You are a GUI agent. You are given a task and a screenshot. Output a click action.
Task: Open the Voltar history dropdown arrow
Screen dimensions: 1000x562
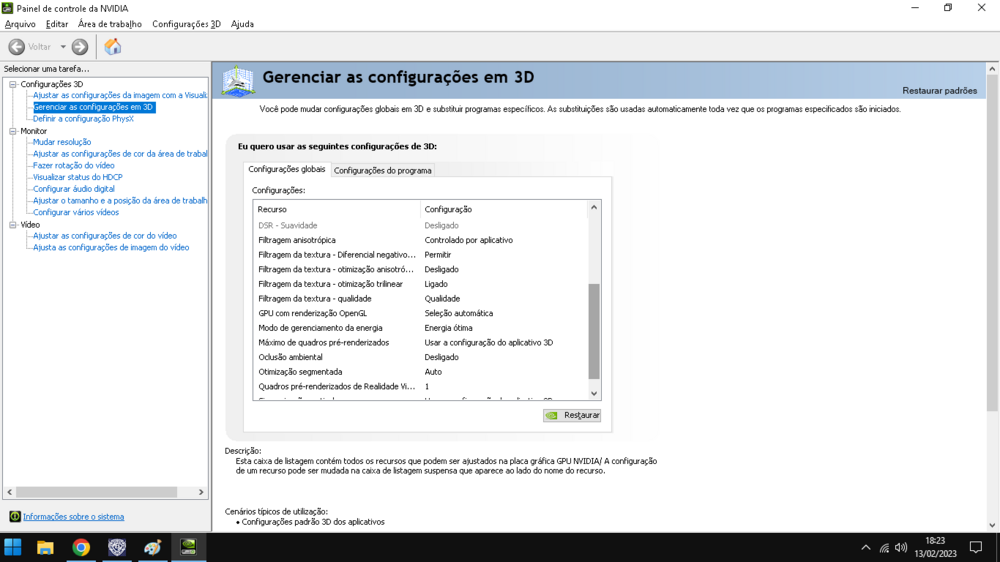pyautogui.click(x=63, y=47)
